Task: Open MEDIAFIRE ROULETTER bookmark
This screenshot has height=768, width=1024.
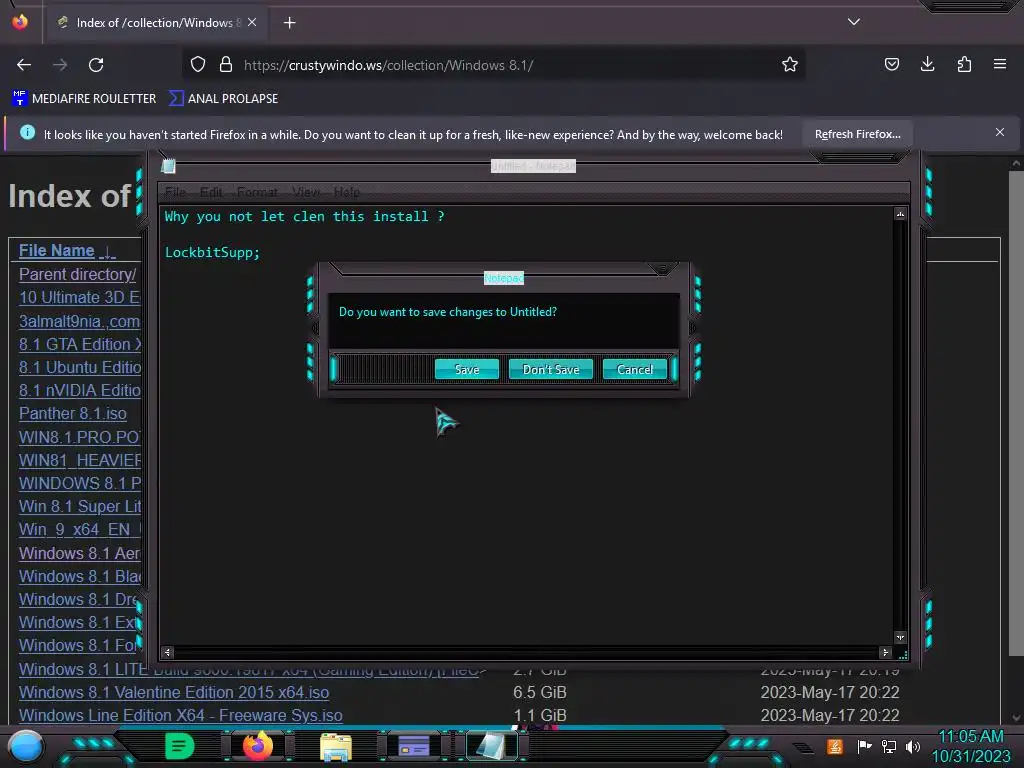Action: point(84,99)
